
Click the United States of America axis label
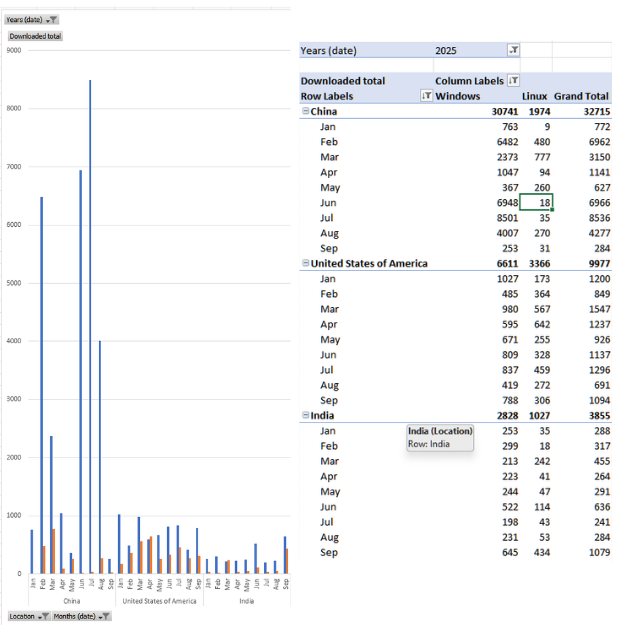pos(159,601)
